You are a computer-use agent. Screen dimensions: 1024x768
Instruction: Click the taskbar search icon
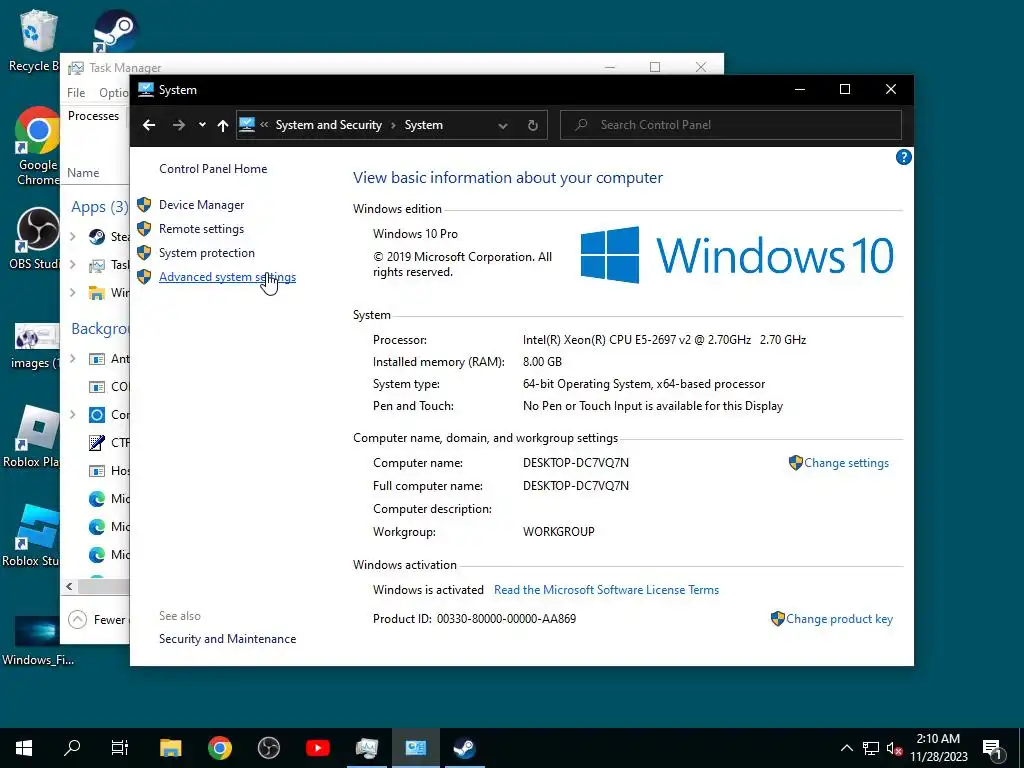(72, 748)
